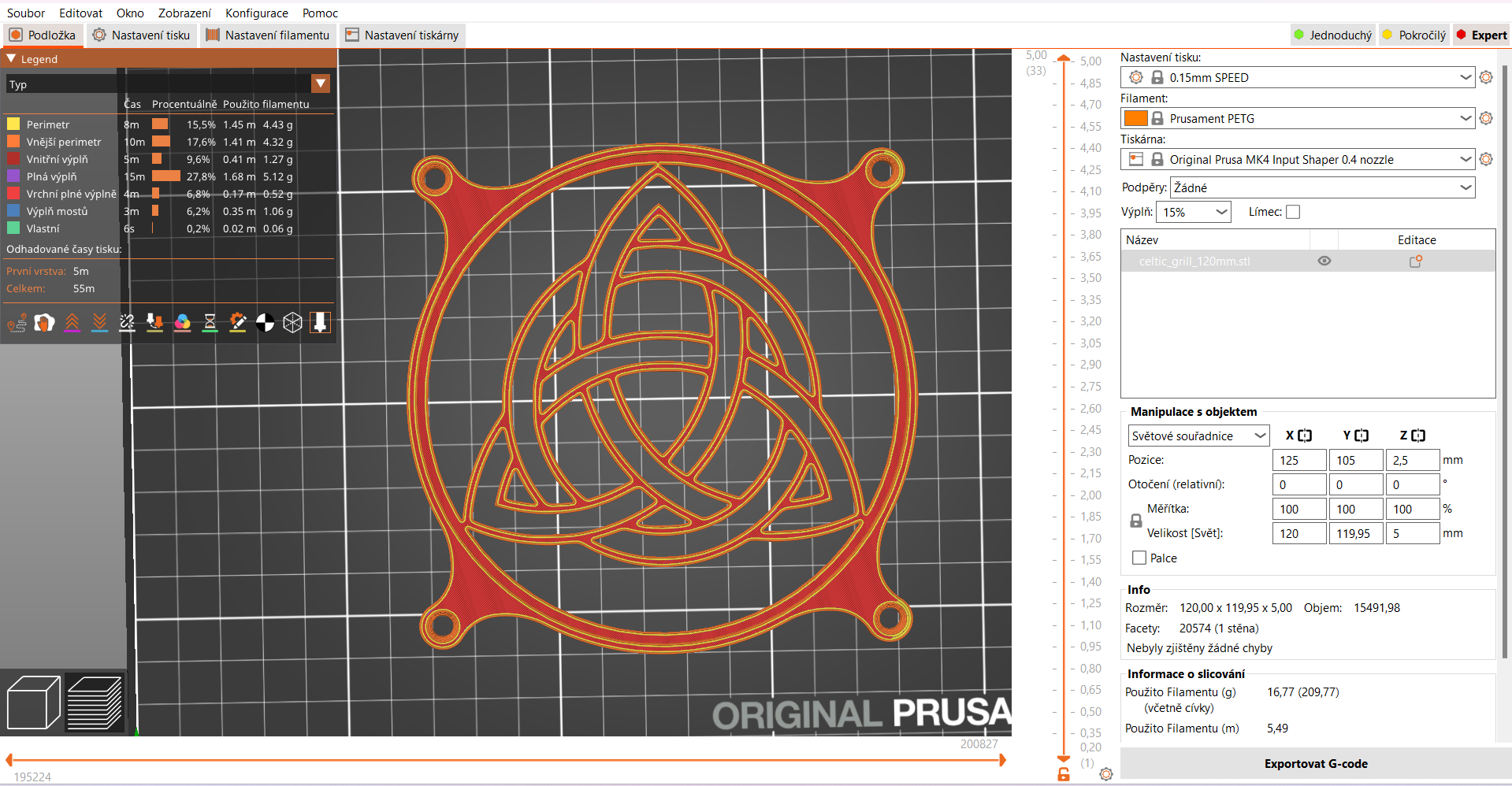Switch to sliced layers preview icon

pos(95,703)
